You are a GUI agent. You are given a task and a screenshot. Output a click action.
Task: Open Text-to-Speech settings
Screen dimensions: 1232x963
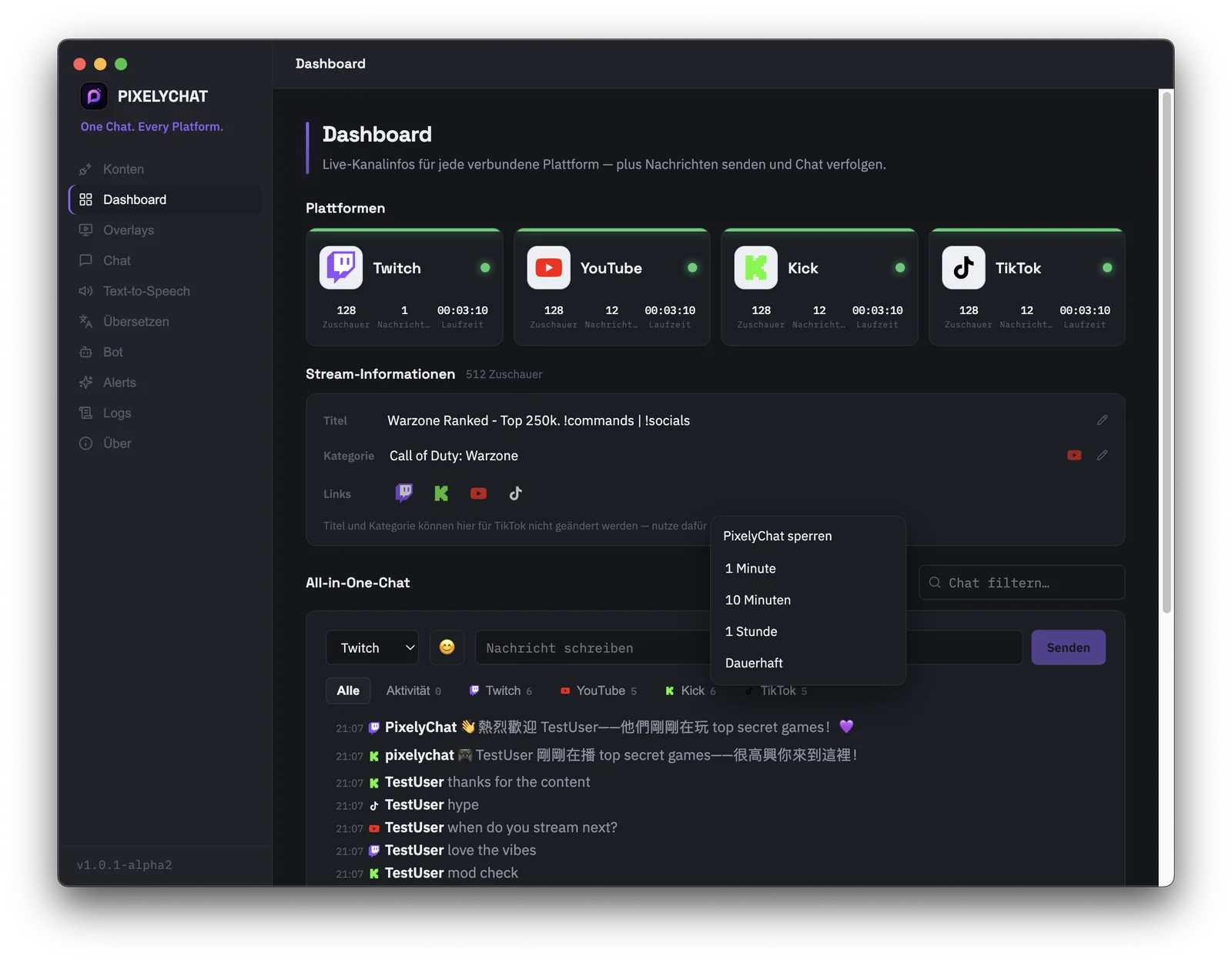click(165, 291)
